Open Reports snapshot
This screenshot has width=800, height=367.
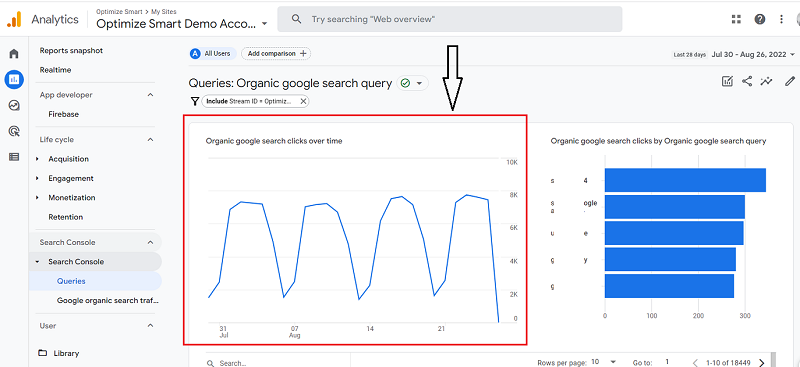tap(71, 51)
